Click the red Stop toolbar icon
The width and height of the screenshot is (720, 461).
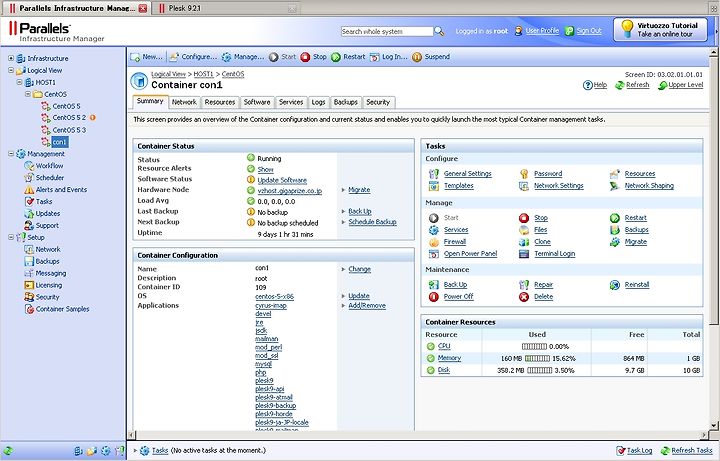pos(305,57)
